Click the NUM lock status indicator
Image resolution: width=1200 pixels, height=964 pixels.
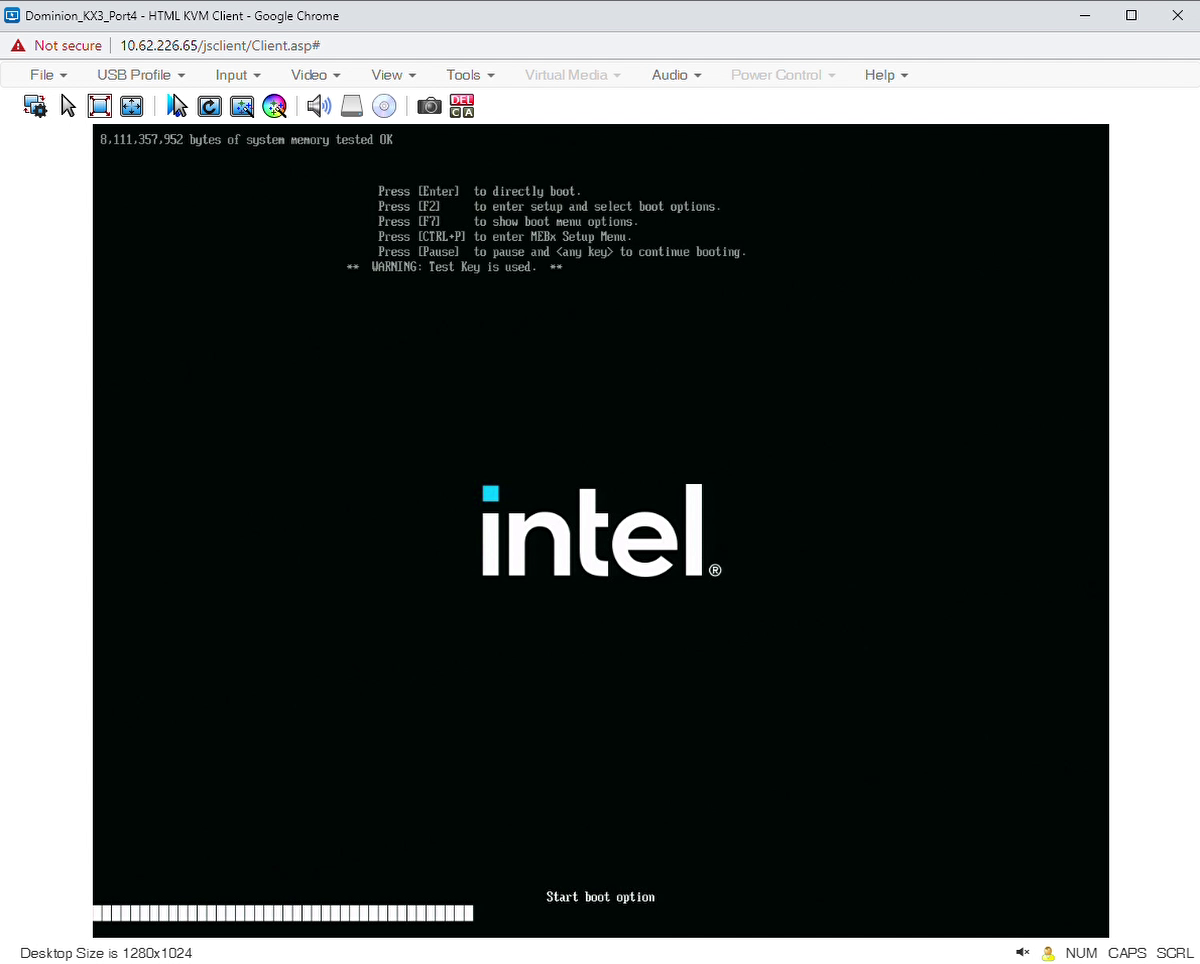point(1081,953)
